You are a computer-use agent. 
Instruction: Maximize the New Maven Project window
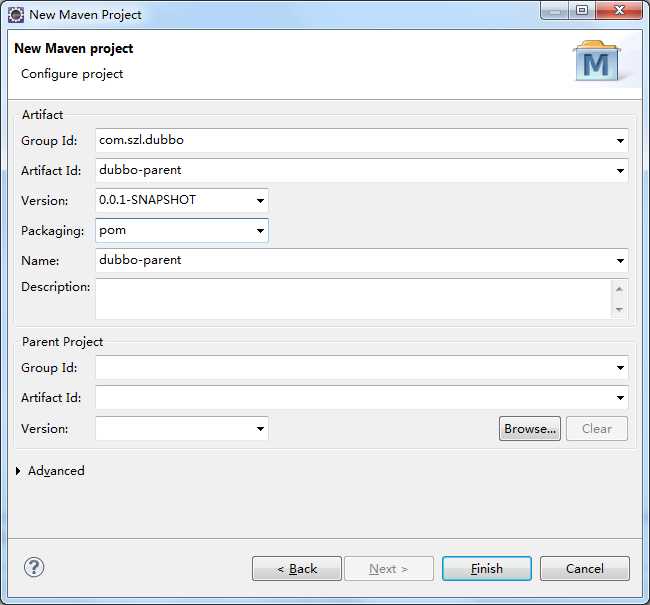(x=582, y=10)
